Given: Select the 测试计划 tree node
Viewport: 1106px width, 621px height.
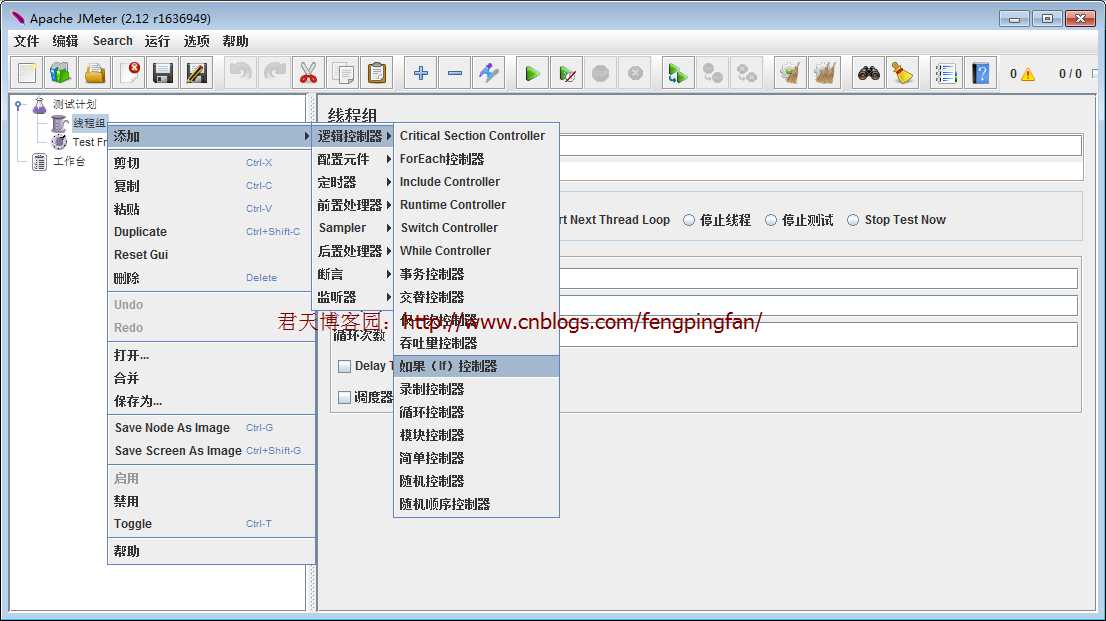Looking at the screenshot, I should pyautogui.click(x=74, y=104).
